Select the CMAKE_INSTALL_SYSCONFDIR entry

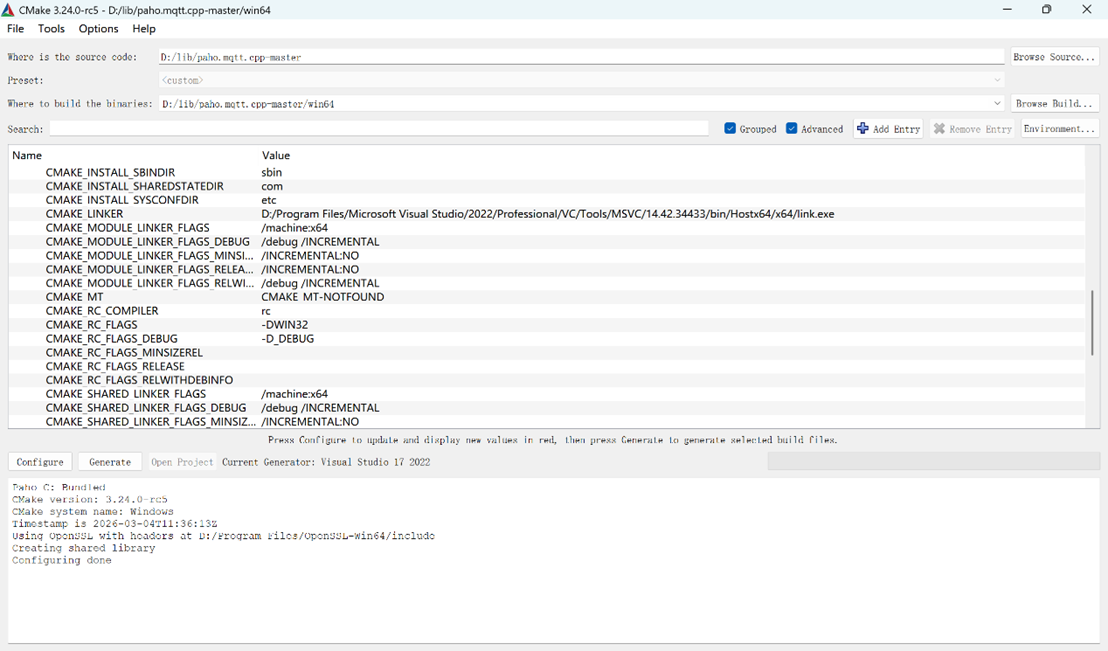click(x=122, y=200)
